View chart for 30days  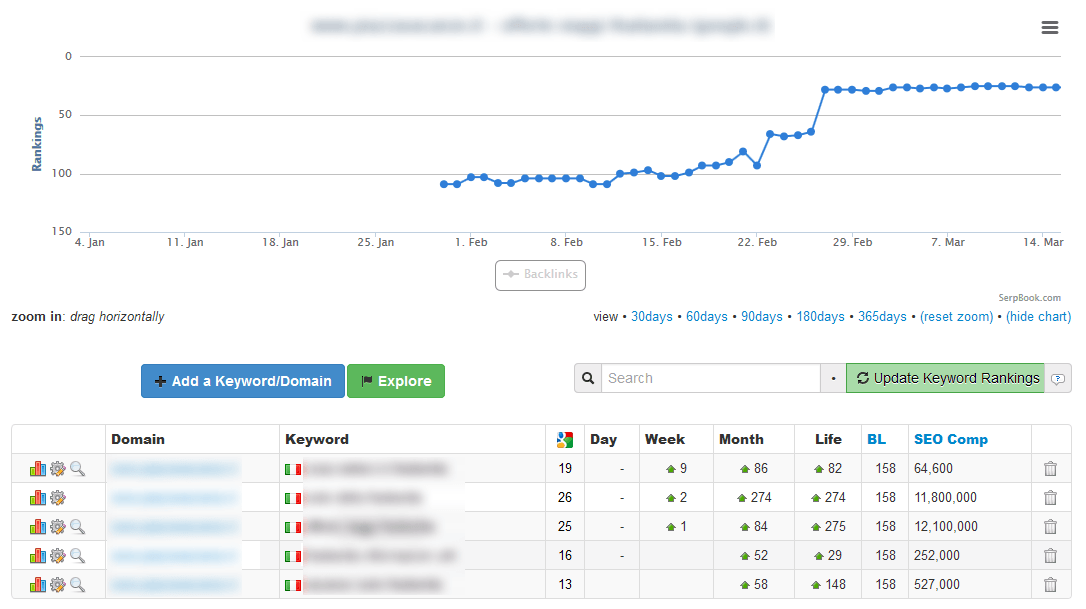pos(652,317)
